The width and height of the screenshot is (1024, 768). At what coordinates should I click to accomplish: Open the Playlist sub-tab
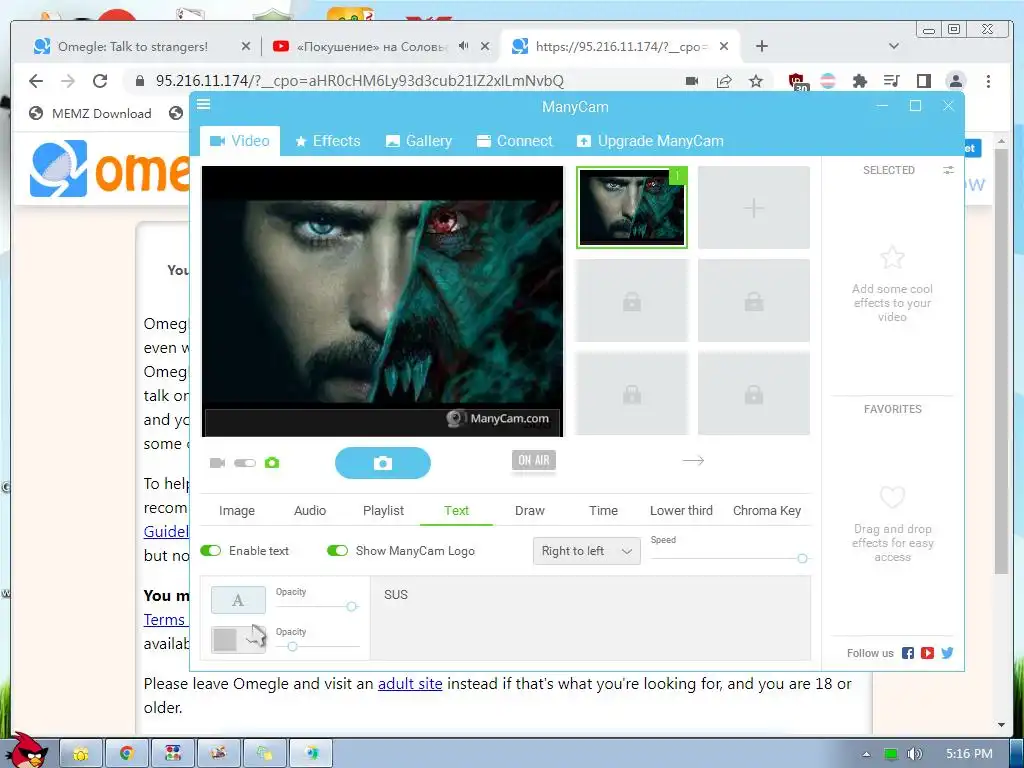(x=383, y=511)
